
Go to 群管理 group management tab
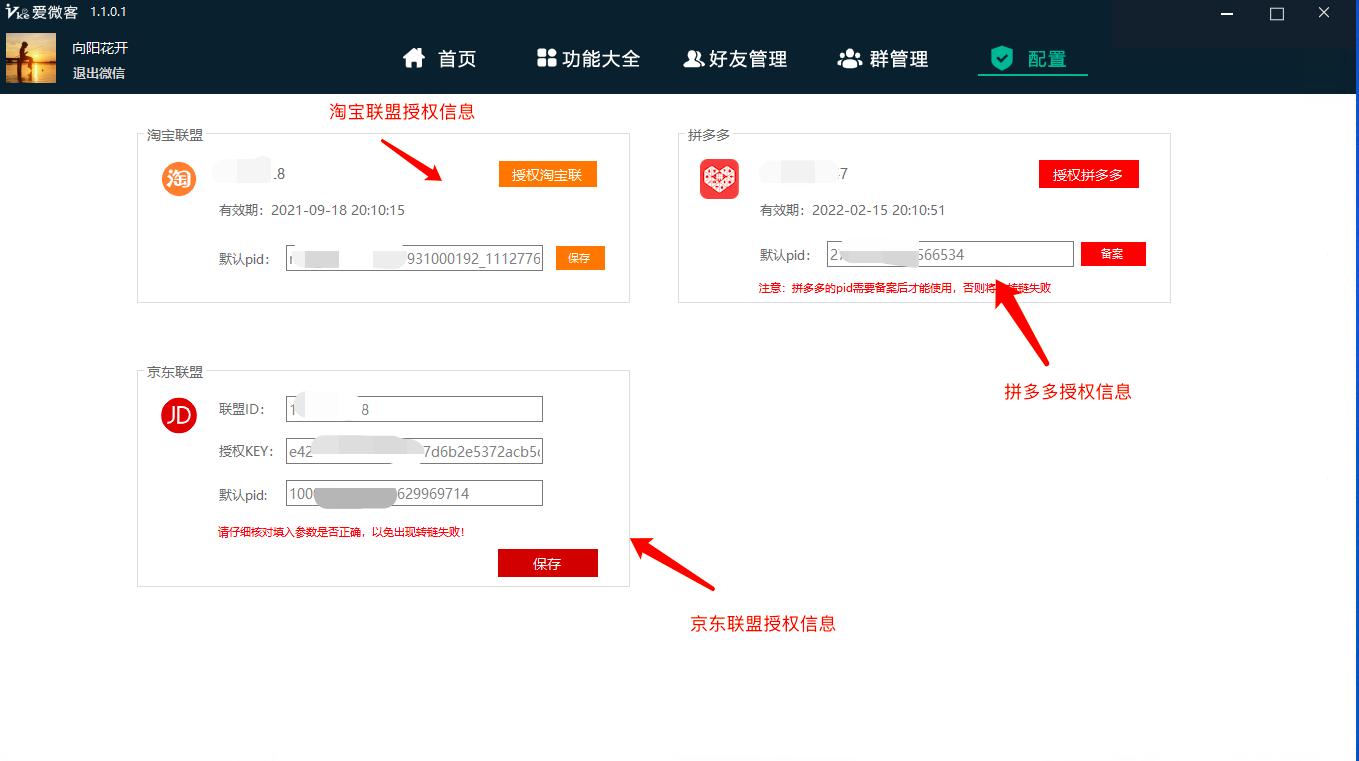[883, 59]
